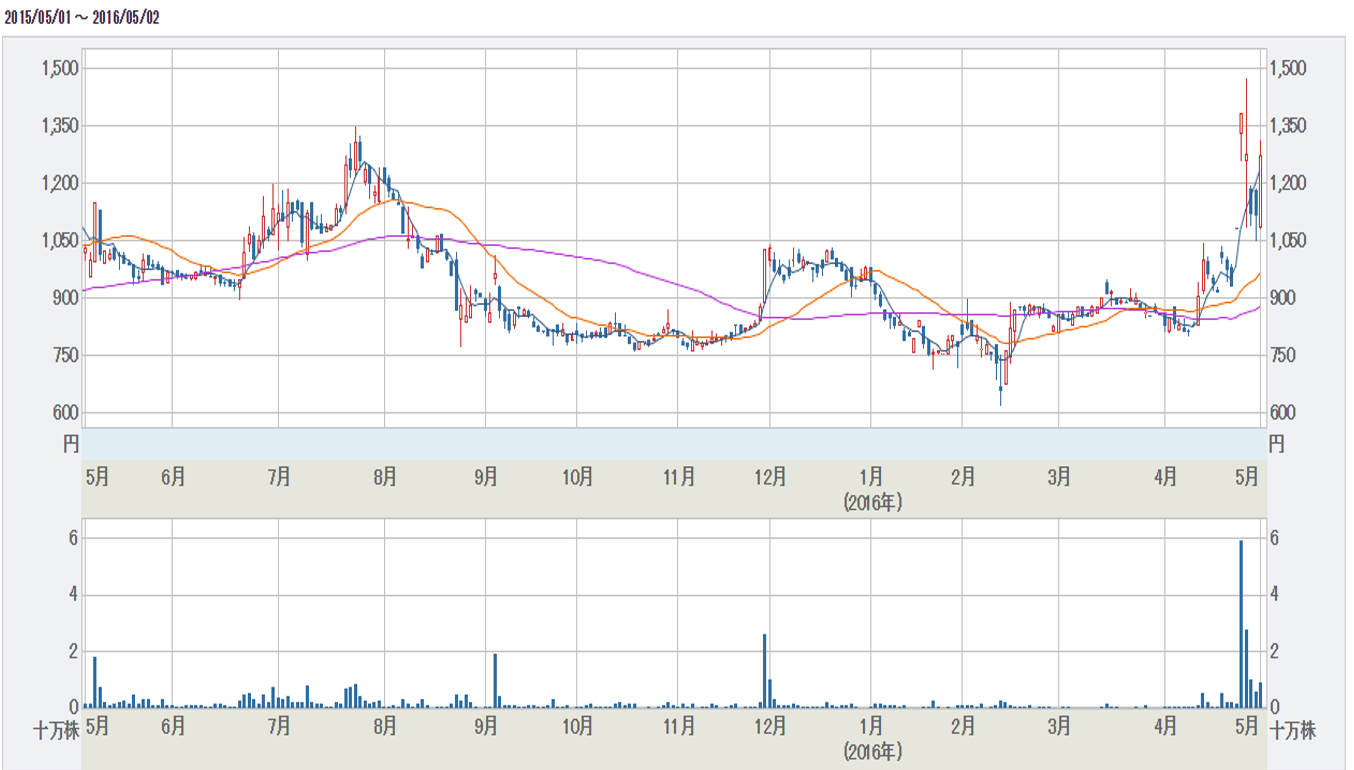Click the 1,350 label on the left price axis

click(59, 126)
